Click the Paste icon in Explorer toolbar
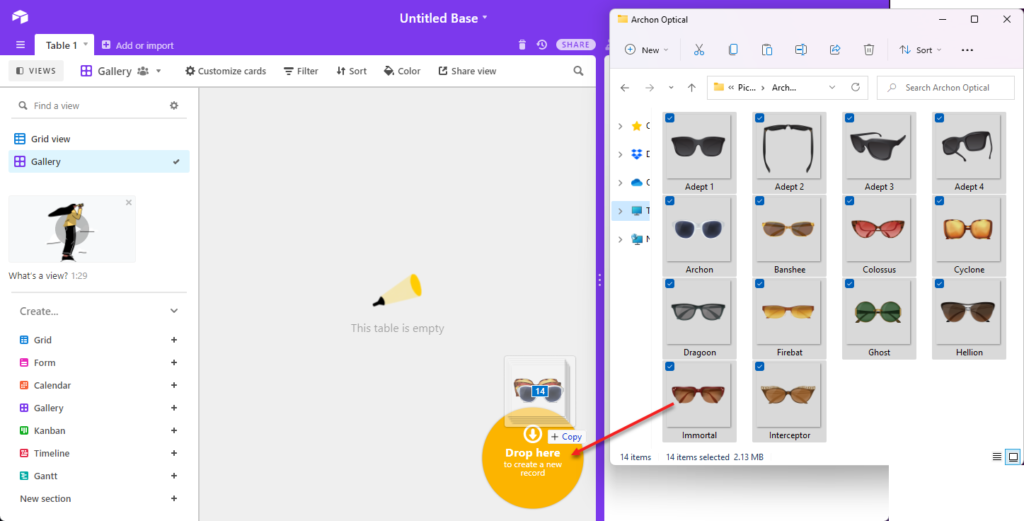This screenshot has width=1024, height=521. point(767,50)
